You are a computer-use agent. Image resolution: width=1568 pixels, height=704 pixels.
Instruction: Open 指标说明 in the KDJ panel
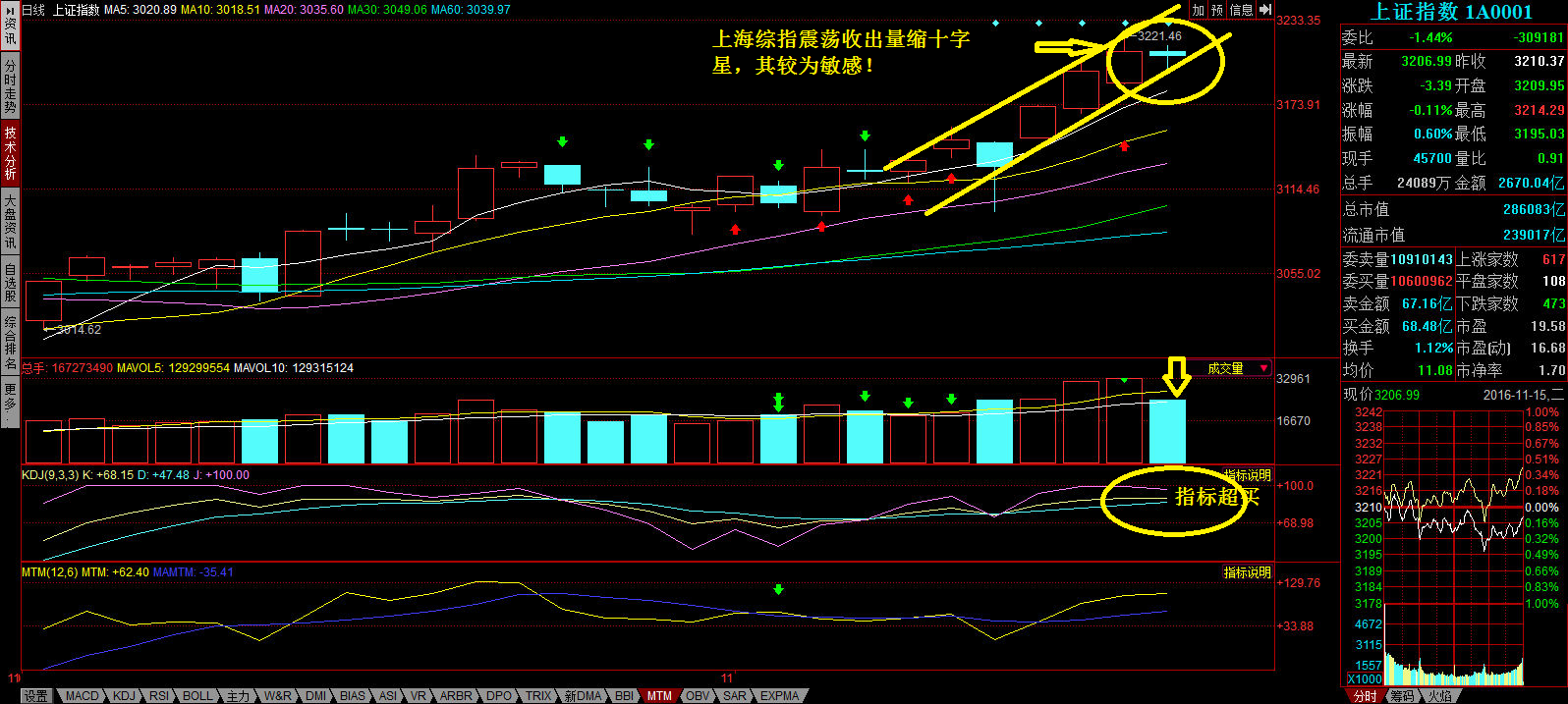pos(1247,475)
